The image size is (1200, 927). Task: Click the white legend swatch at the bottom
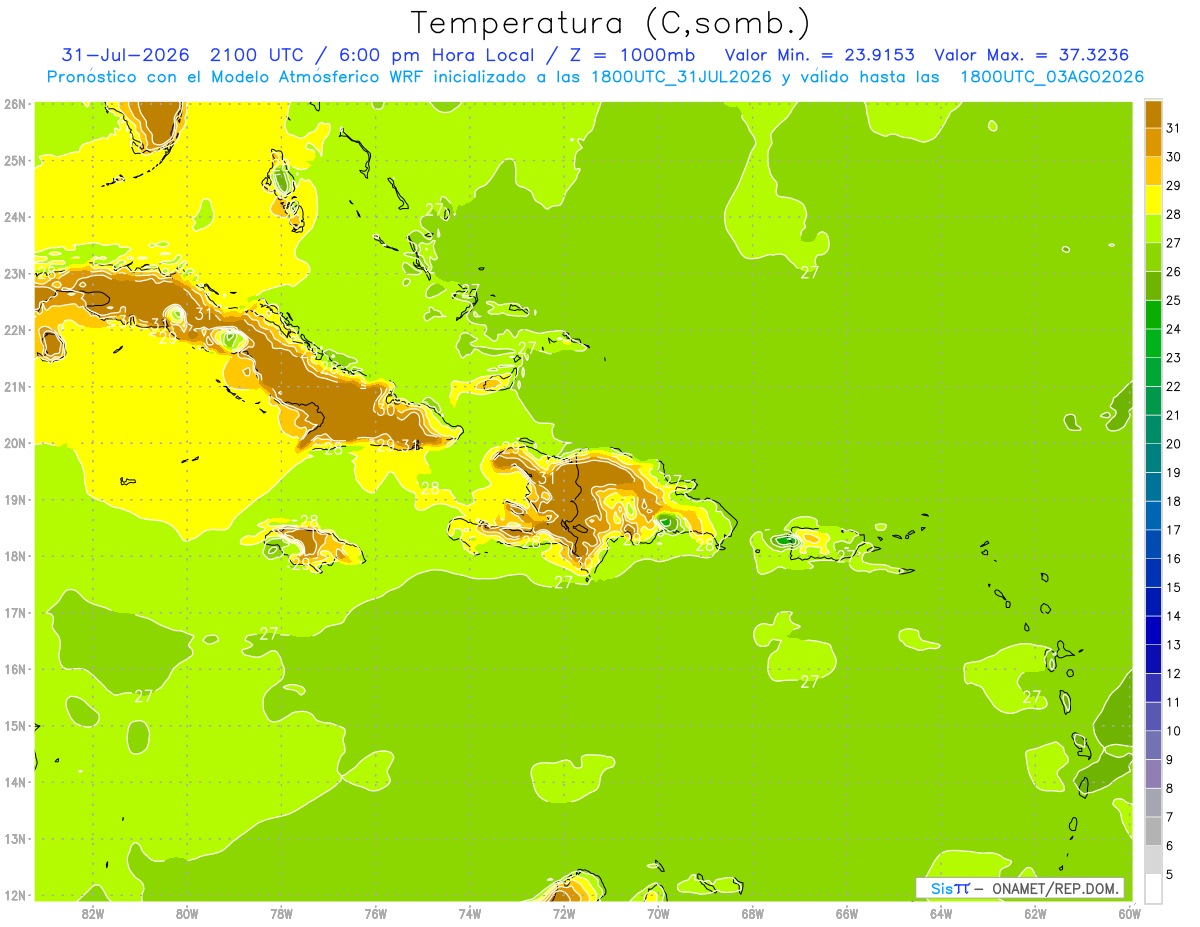[x=1153, y=888]
